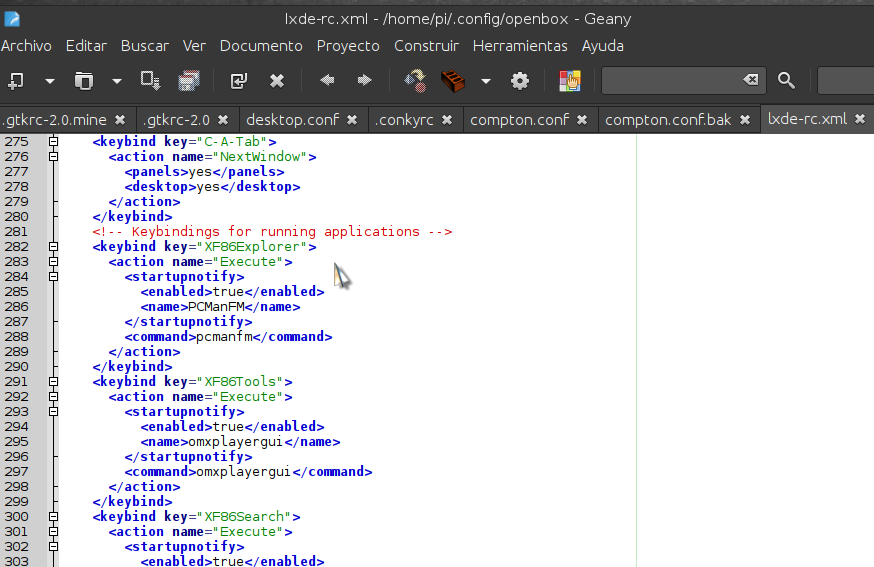The height and width of the screenshot is (567, 874).
Task: Compile the current file
Action: pos(415,81)
